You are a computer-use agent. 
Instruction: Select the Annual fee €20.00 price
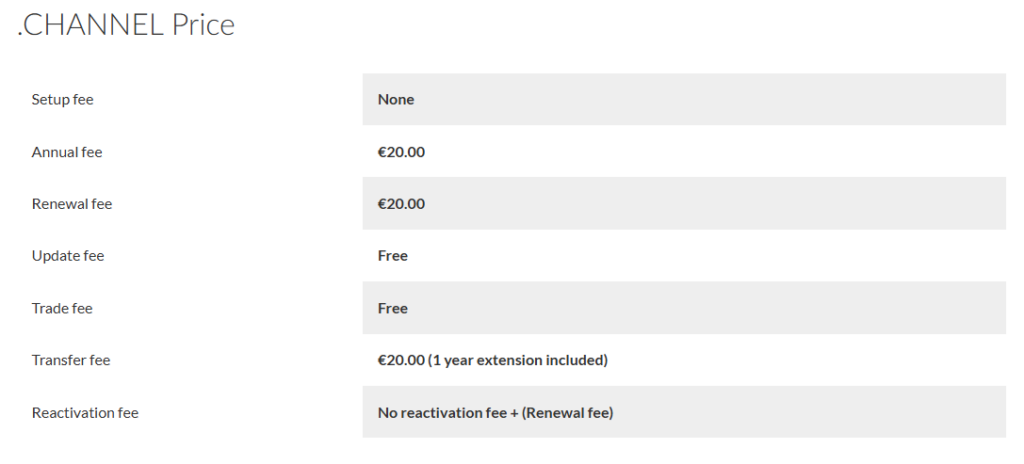401,152
